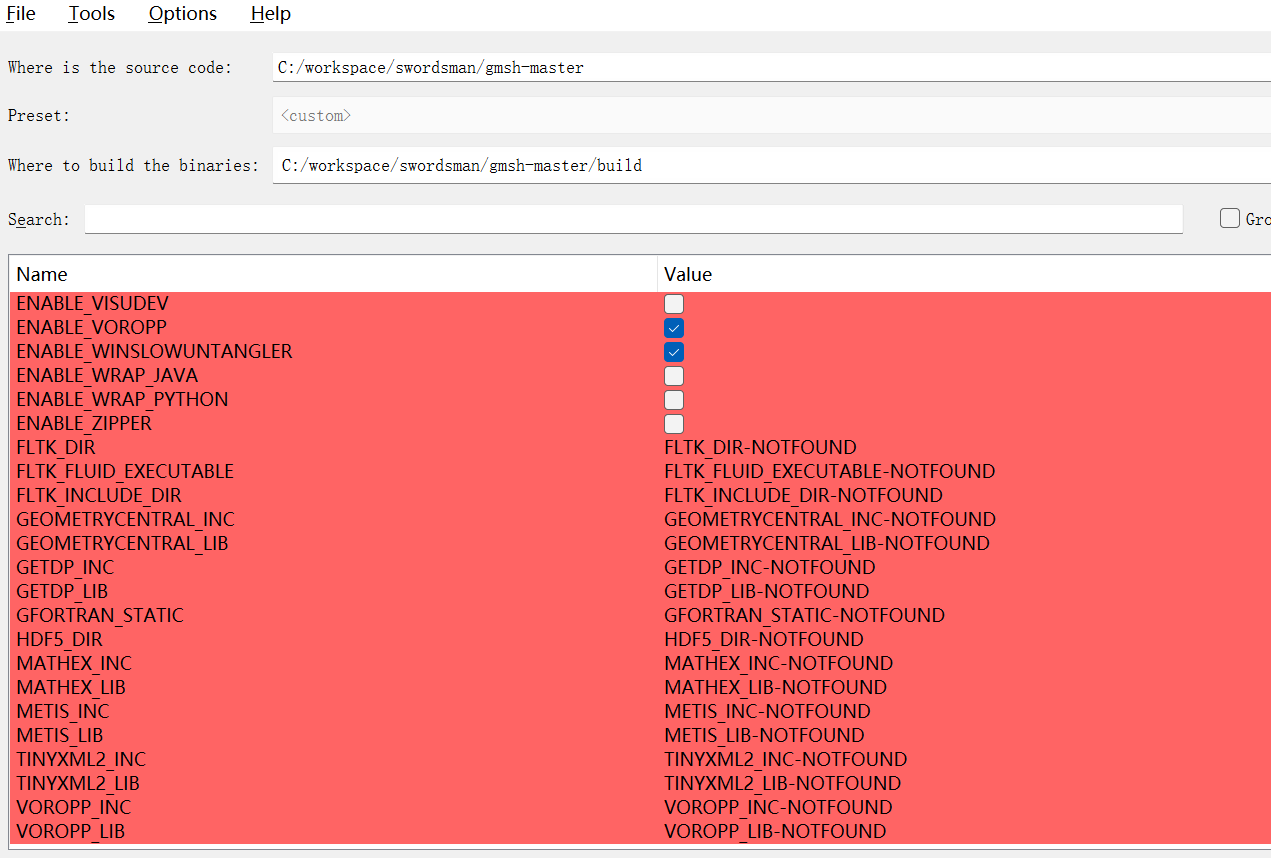This screenshot has width=1271, height=858.
Task: Enable the ENABLE_ZIPPER checkbox
Action: point(674,424)
